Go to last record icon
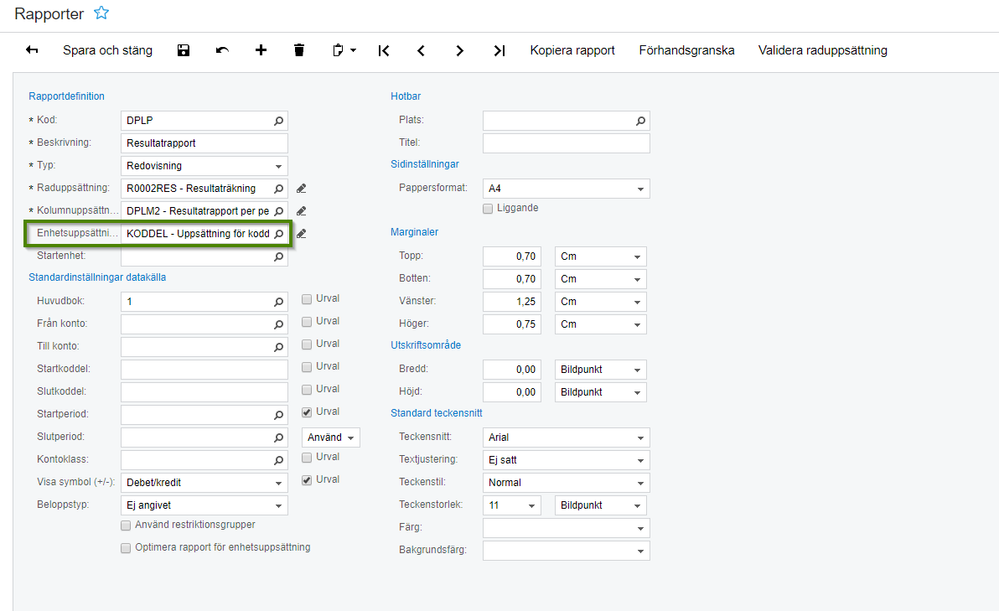Screen dimensions: 999x611 pos(499,50)
